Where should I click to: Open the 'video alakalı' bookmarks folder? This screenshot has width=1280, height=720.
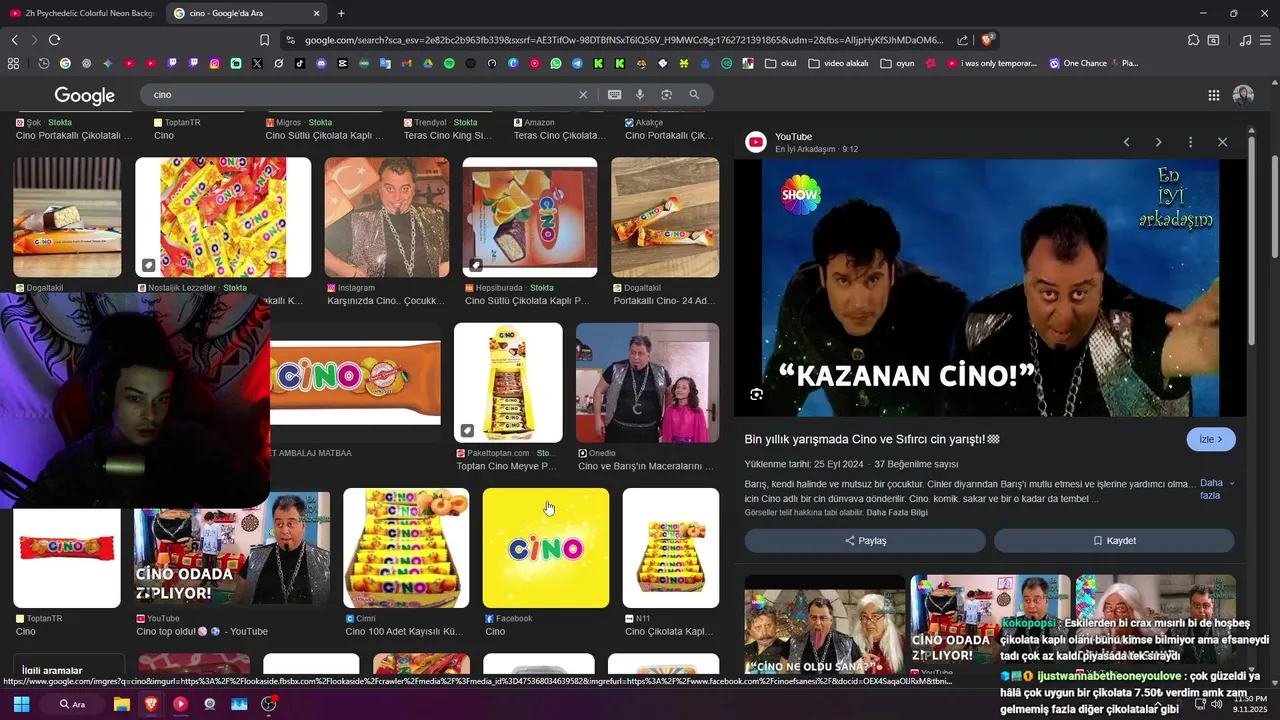[838, 63]
